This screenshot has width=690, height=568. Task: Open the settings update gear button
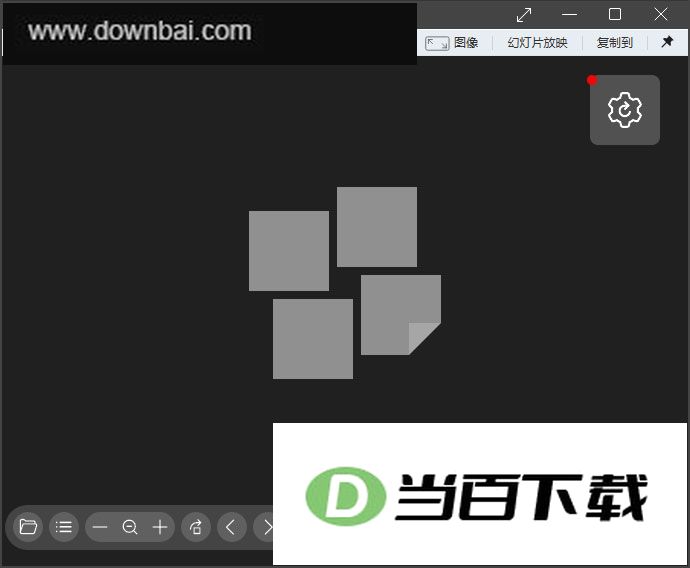click(624, 110)
